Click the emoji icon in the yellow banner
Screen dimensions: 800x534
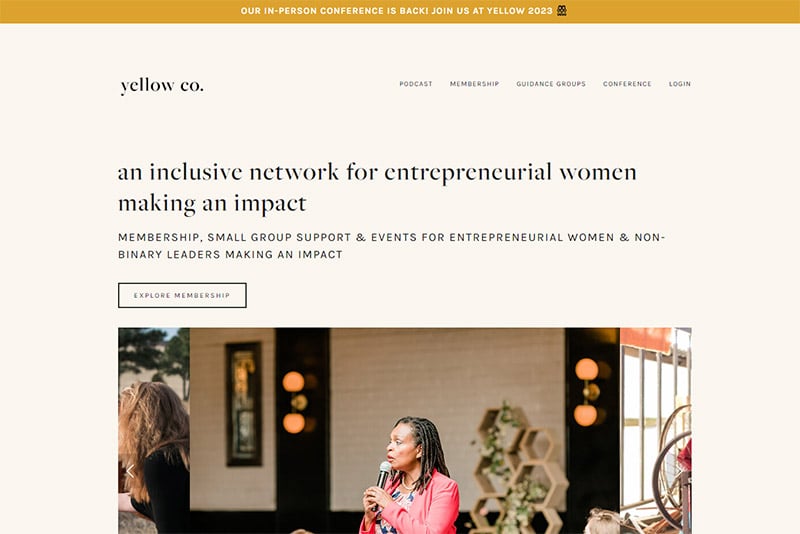tap(561, 11)
